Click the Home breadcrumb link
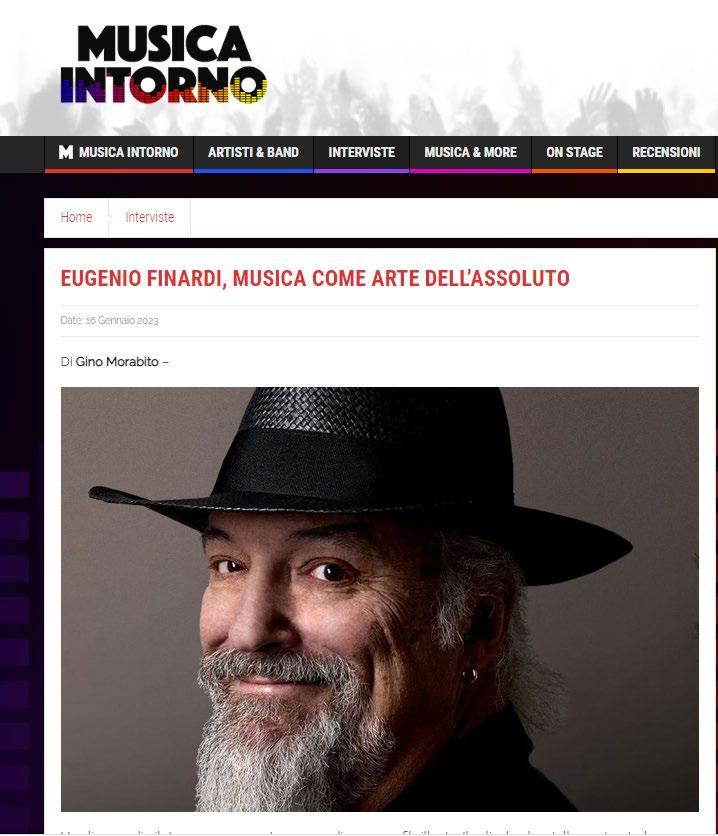 tap(76, 217)
